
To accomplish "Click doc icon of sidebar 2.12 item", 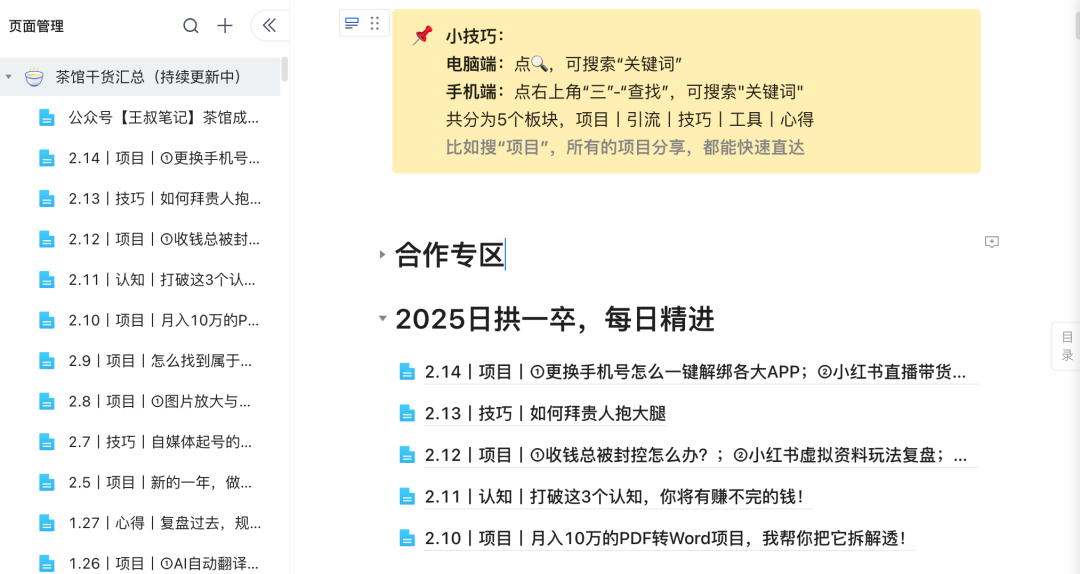I will tap(47, 239).
